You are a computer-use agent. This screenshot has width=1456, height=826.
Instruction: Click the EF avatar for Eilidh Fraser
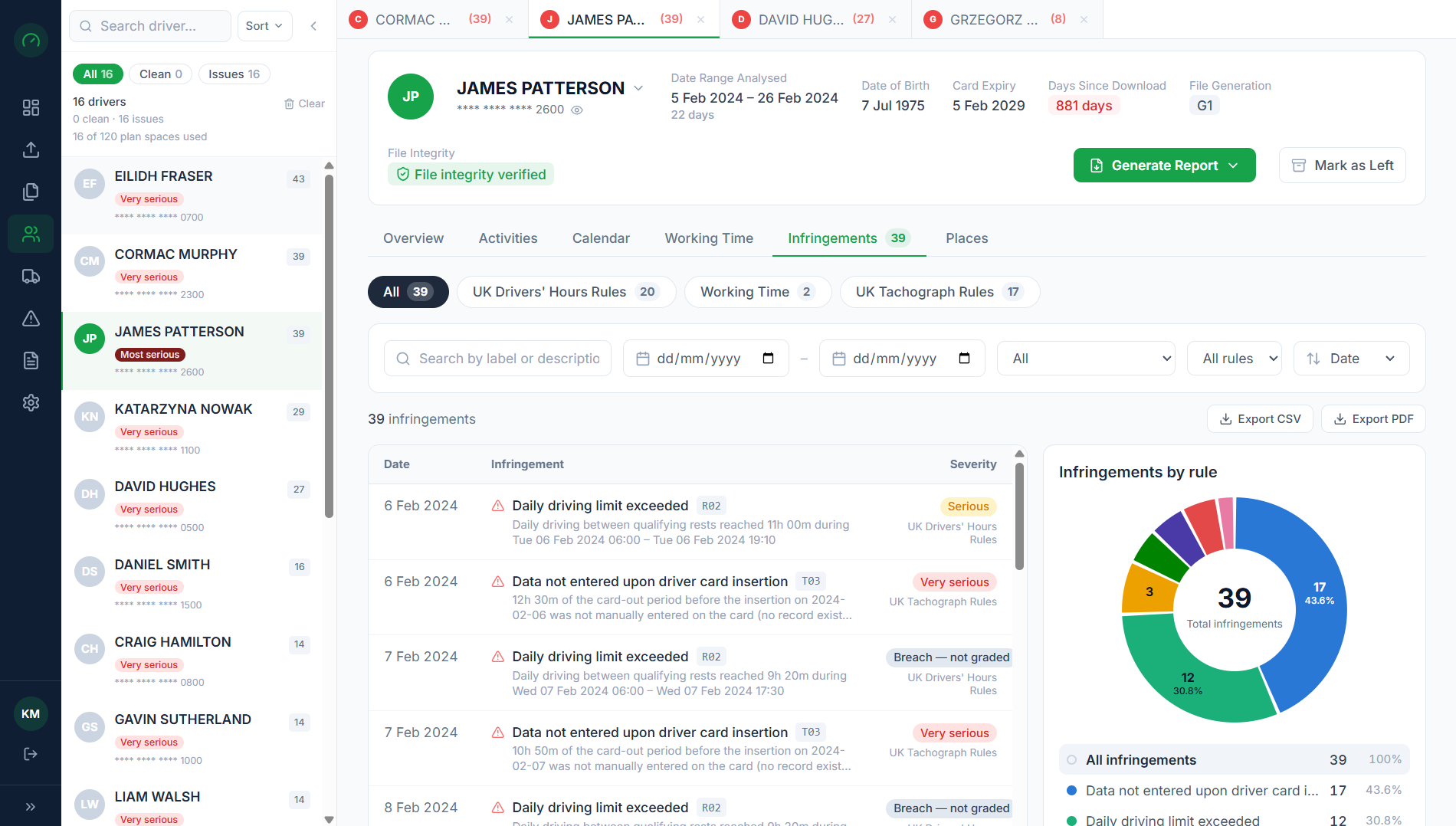tap(90, 184)
